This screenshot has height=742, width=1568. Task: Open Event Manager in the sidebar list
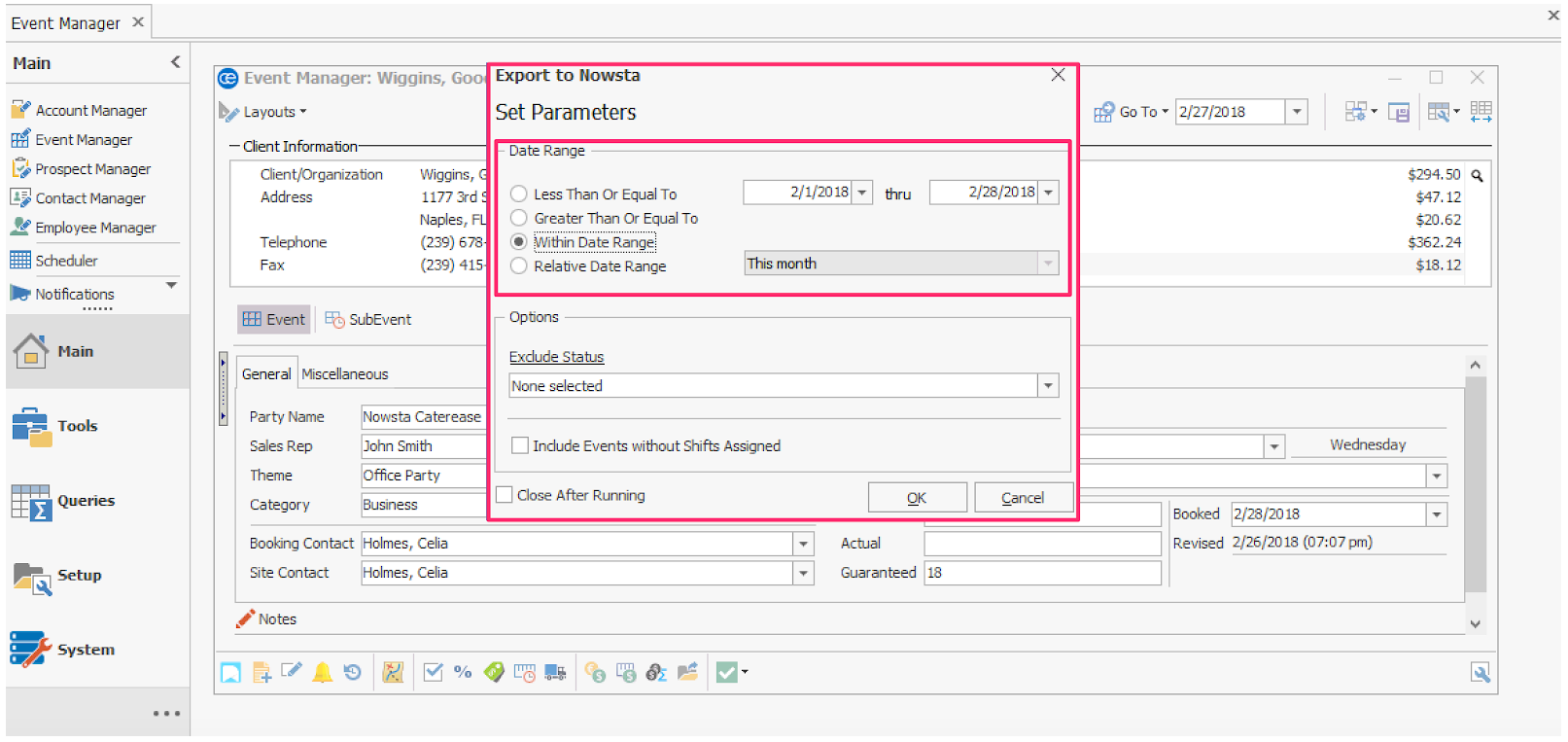(x=71, y=139)
